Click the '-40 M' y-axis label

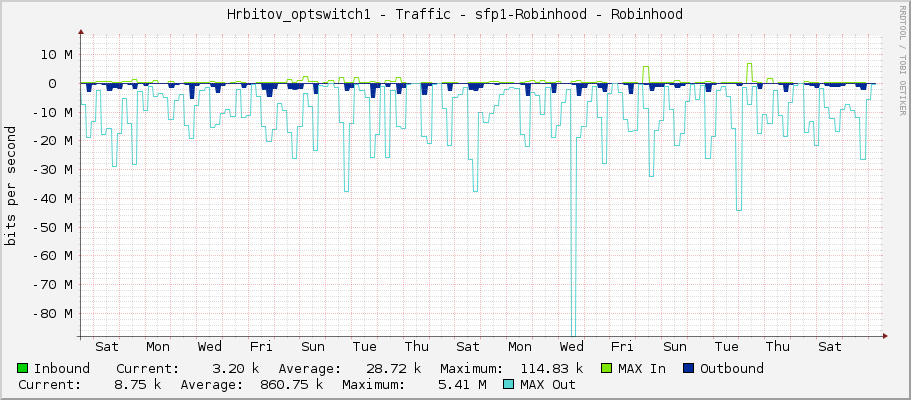[52, 198]
